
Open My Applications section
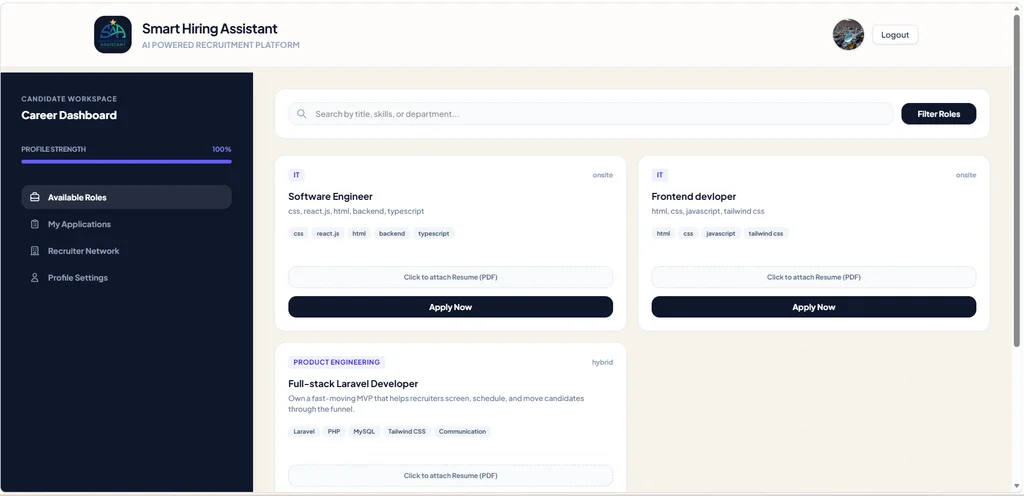(x=126, y=224)
